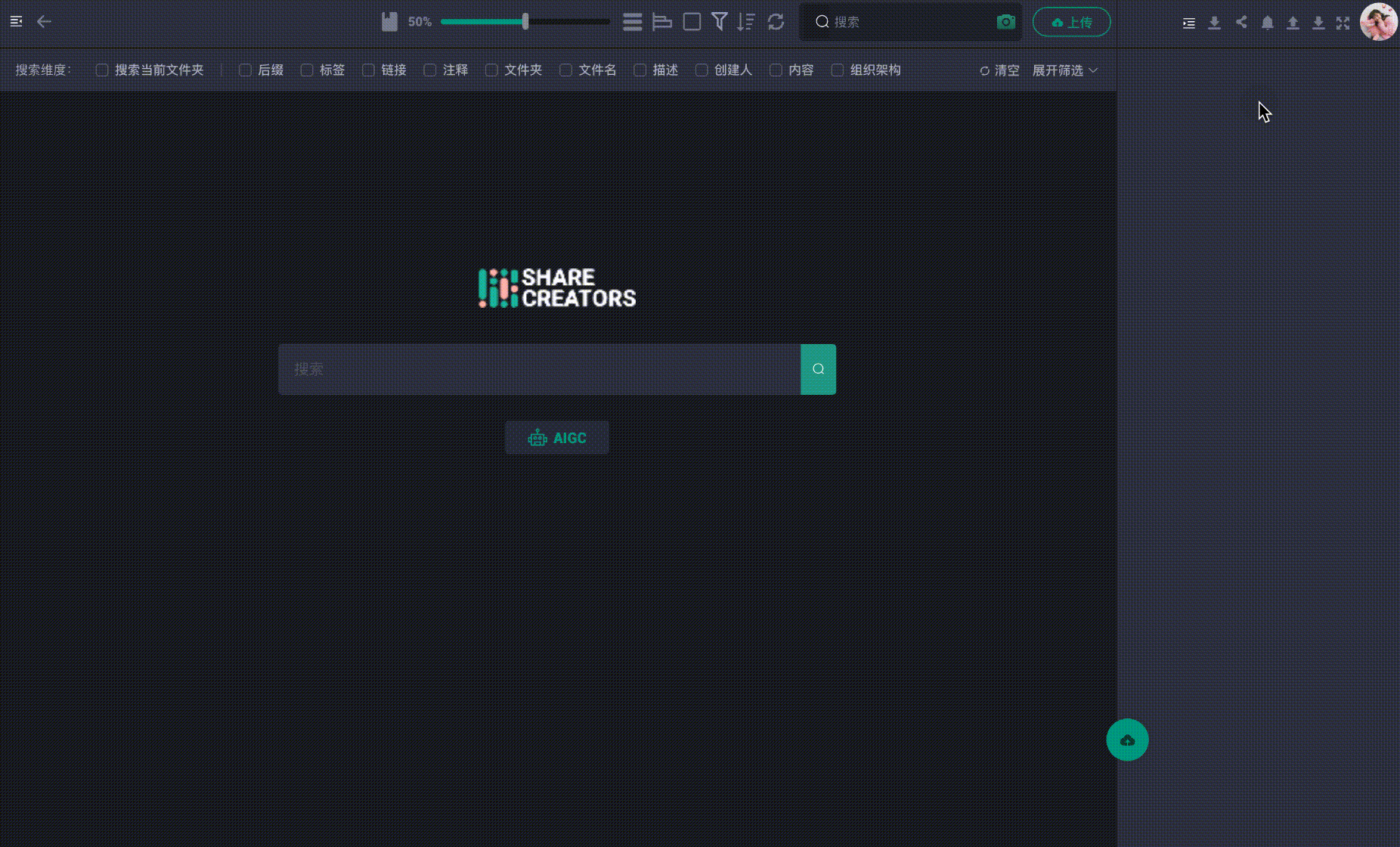The height and width of the screenshot is (847, 1400).
Task: Click the green search submit button
Action: pos(818,369)
